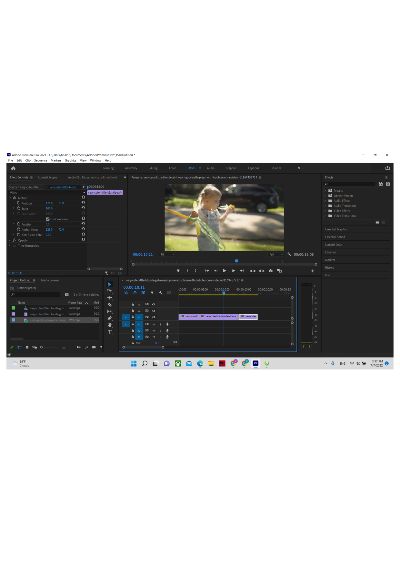
Task: Click the Home icon in top bar
Action: click(13, 168)
